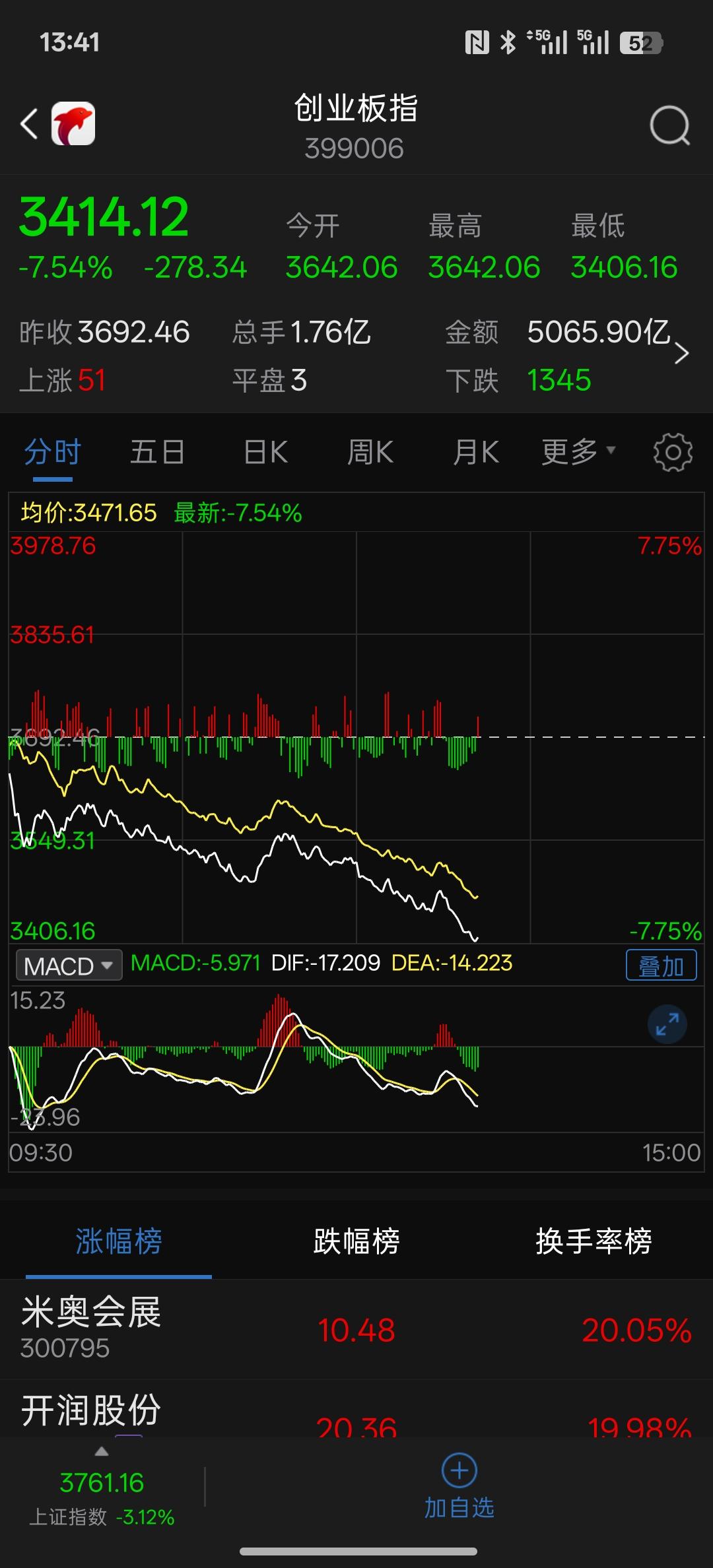
Task: Expand the bottom index bar up-arrow
Action: 101,1451
